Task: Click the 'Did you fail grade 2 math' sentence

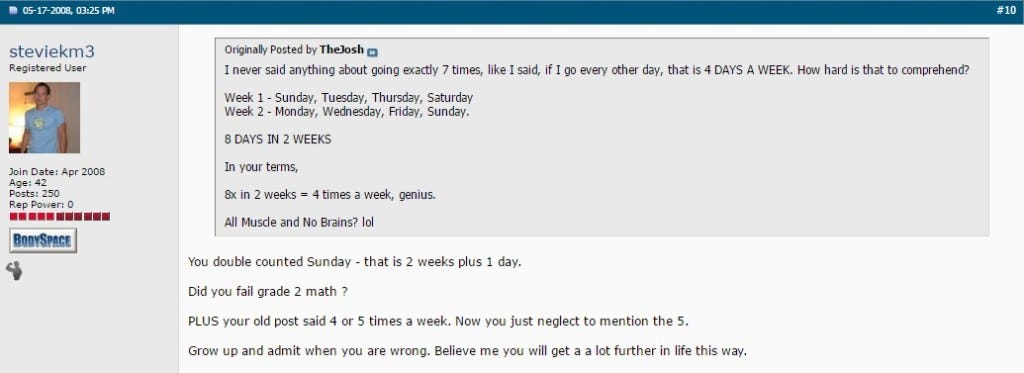Action: coord(268,291)
